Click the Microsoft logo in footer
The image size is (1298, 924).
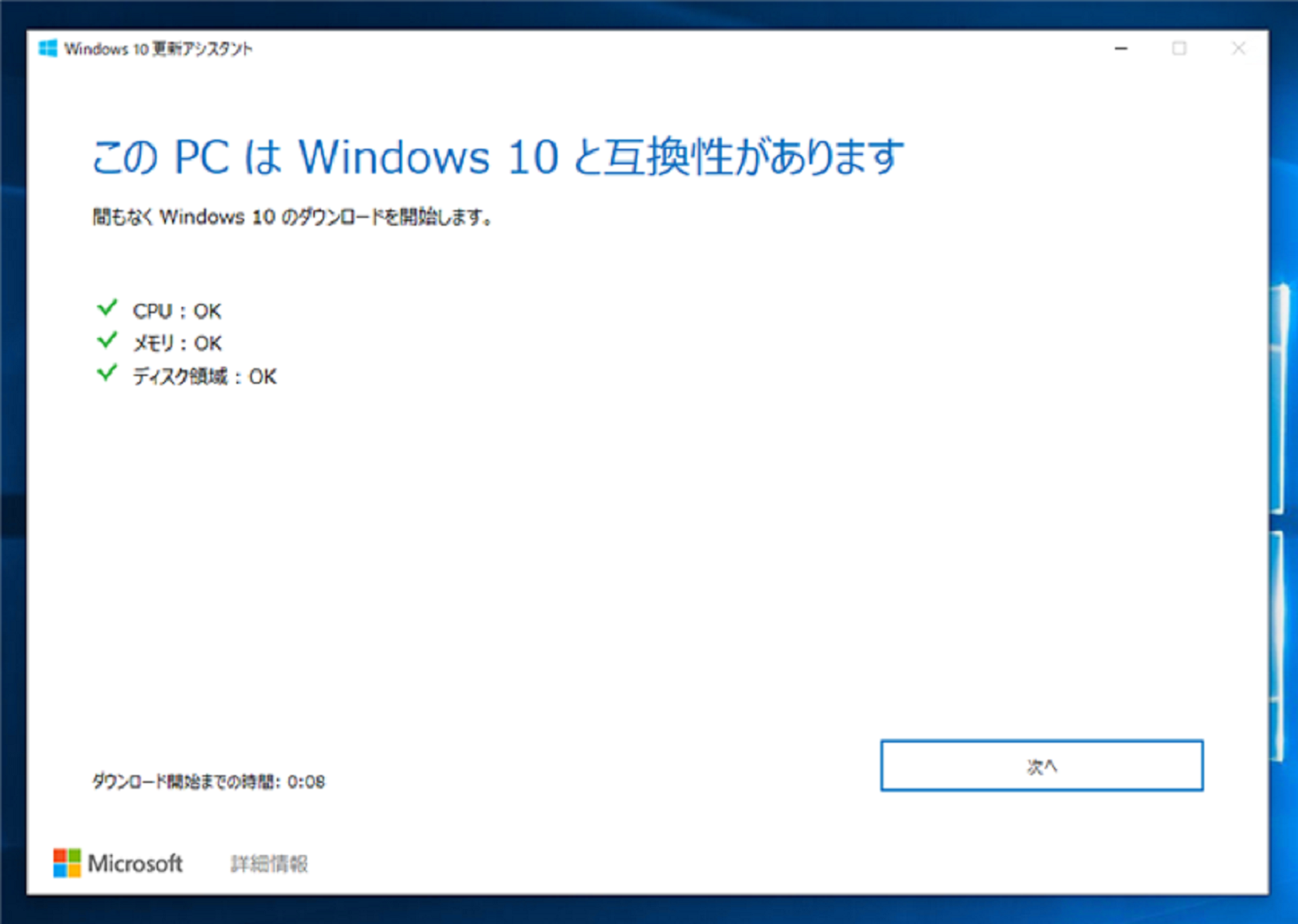(x=67, y=863)
